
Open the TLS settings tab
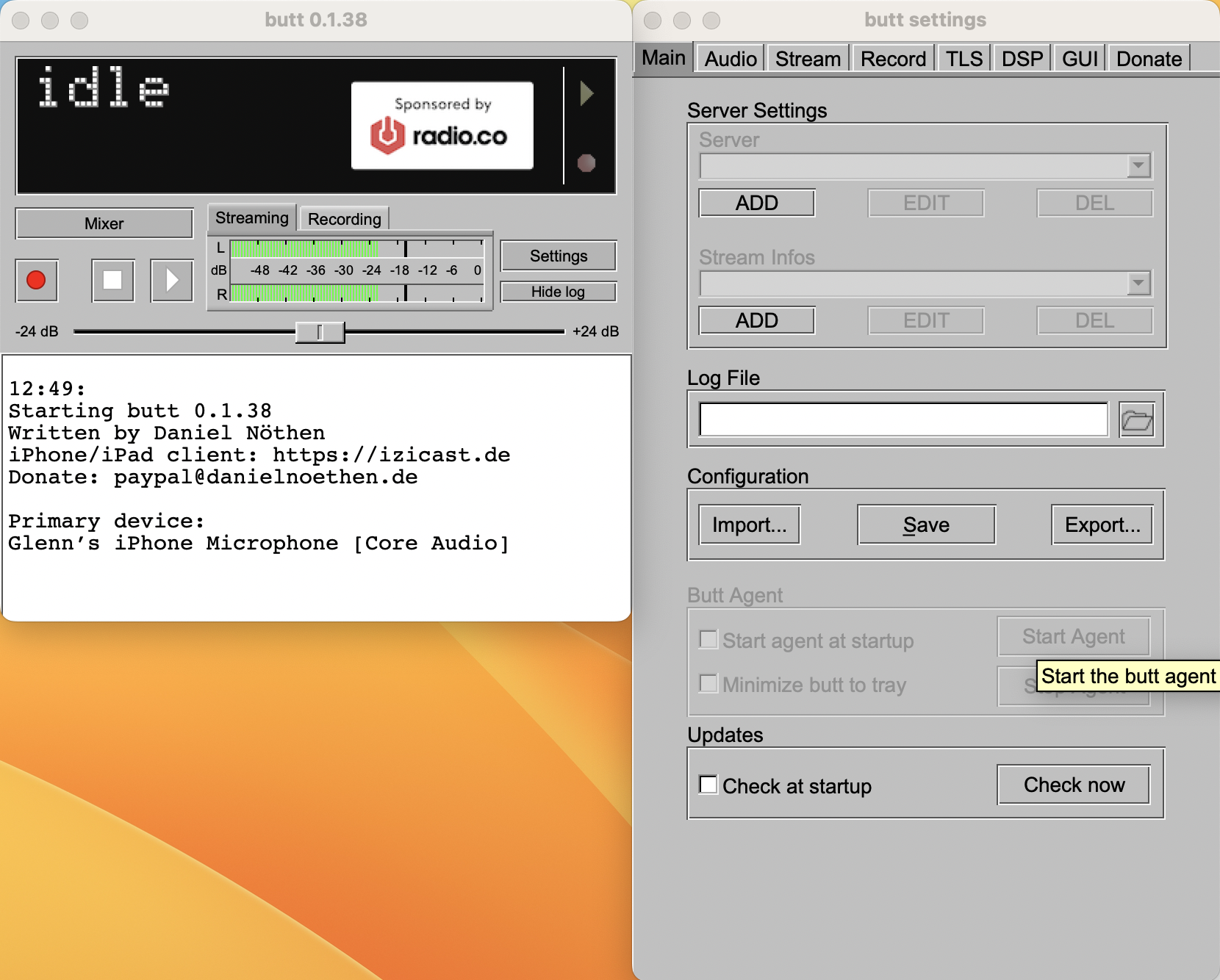pyautogui.click(x=964, y=59)
